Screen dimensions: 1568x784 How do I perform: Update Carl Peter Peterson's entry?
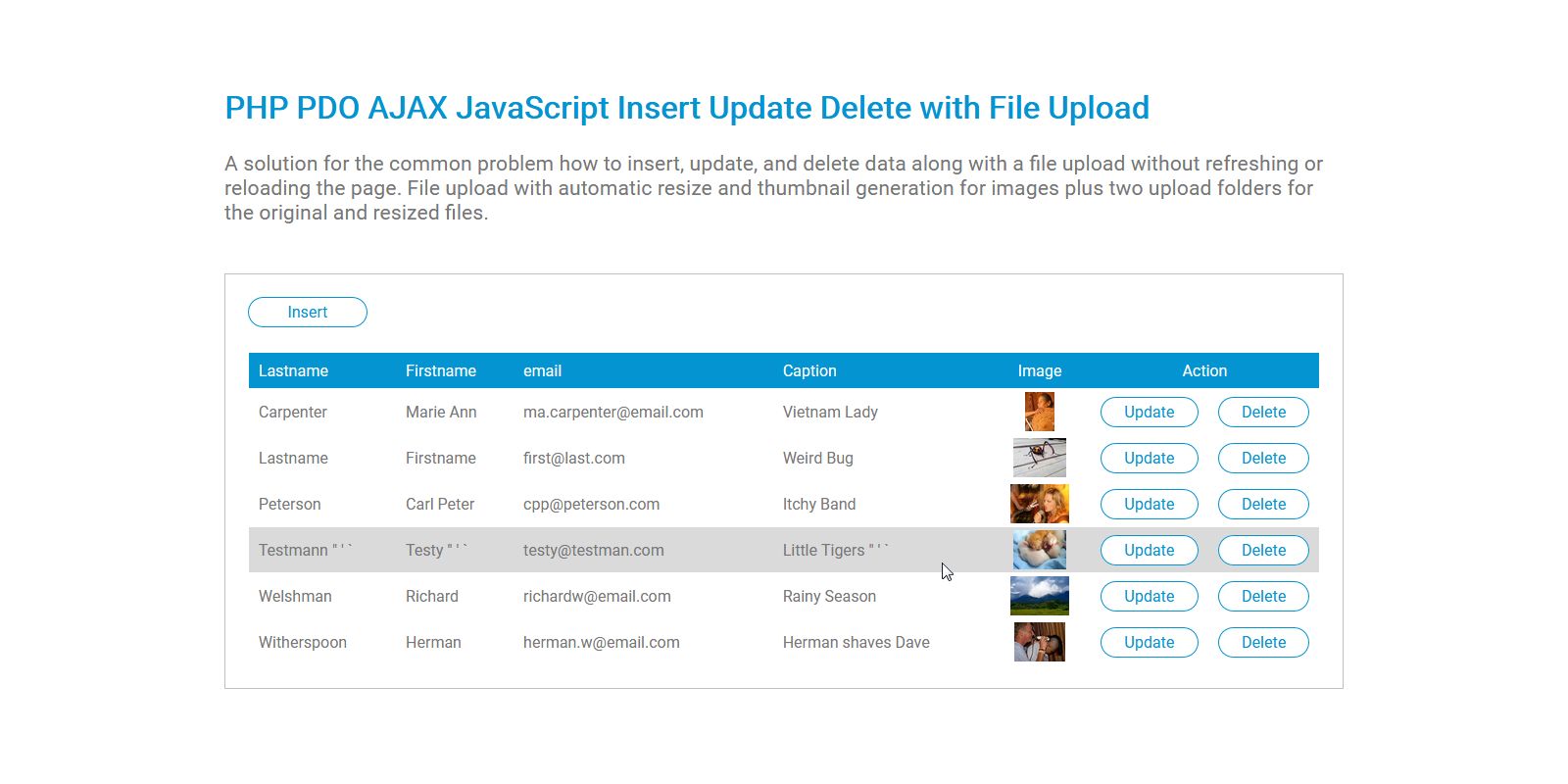(1149, 505)
